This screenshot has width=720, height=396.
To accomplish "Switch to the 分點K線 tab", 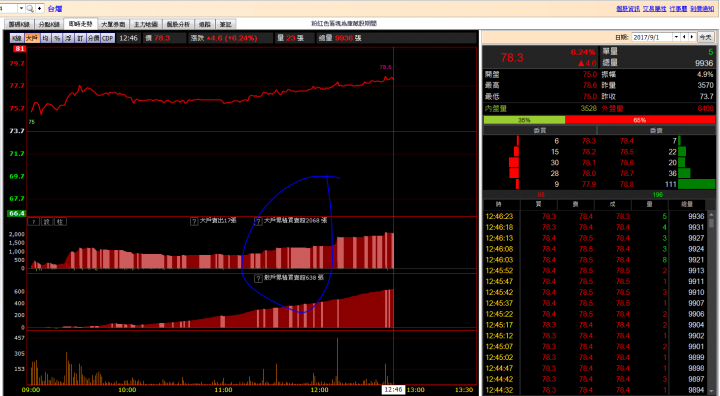I will point(49,24).
